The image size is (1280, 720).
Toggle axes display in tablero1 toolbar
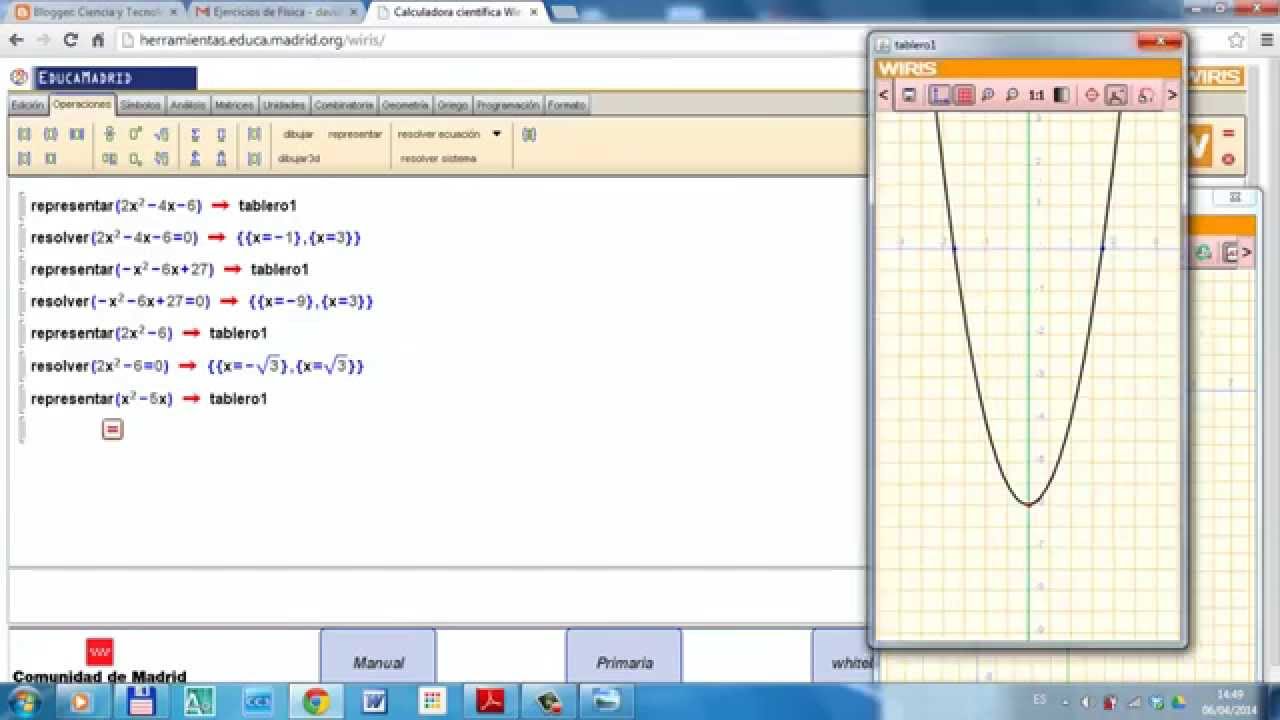pos(939,95)
